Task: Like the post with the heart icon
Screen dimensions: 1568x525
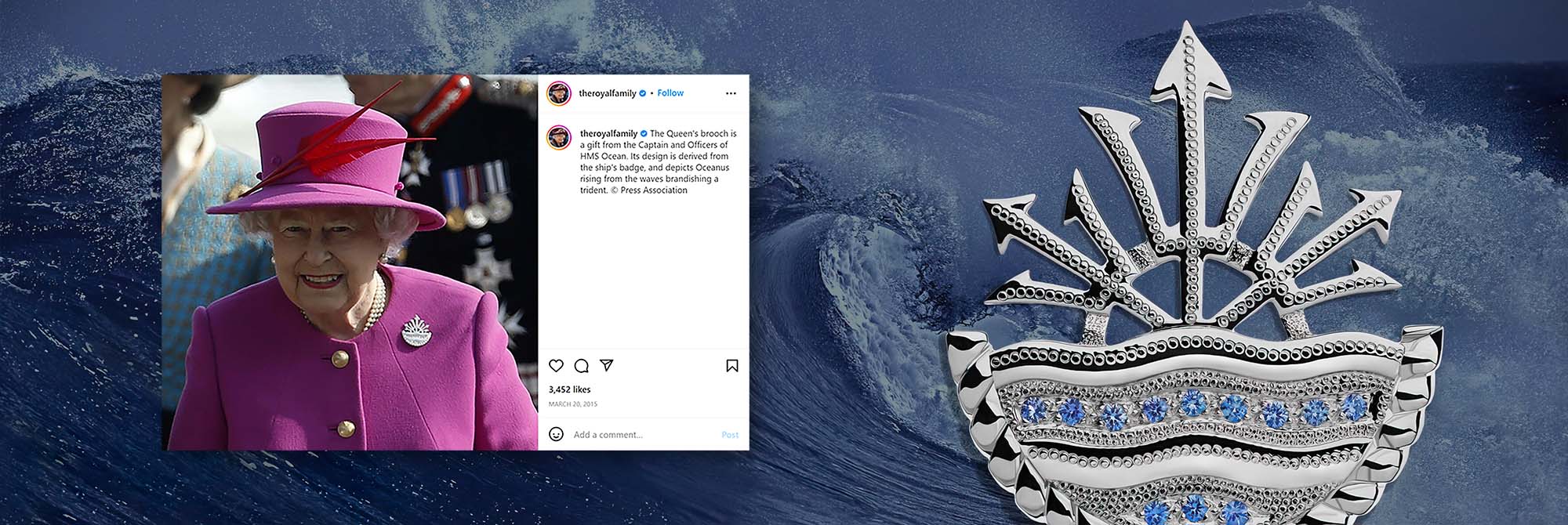Action: [556, 366]
